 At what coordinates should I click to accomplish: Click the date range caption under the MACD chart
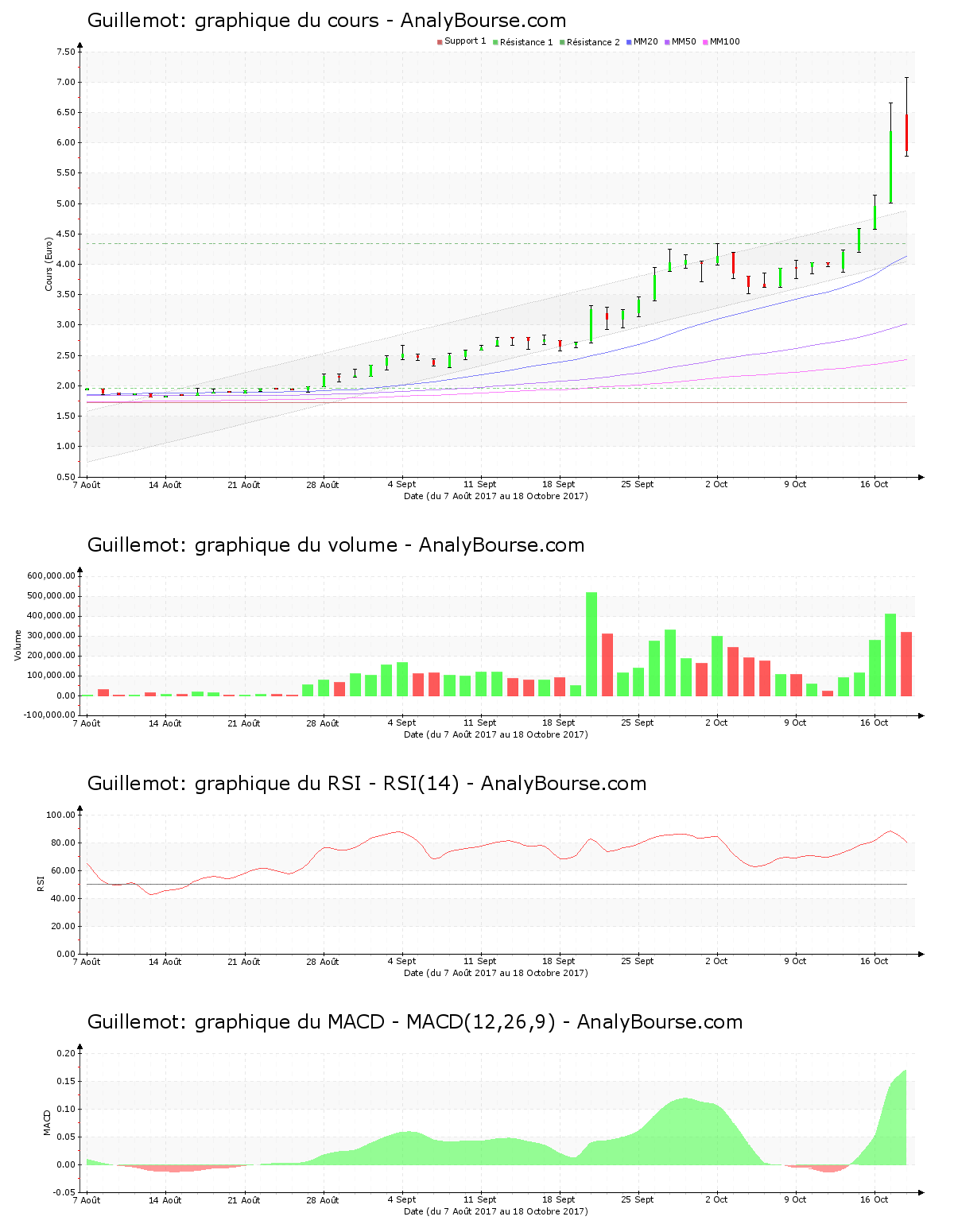point(496,1211)
